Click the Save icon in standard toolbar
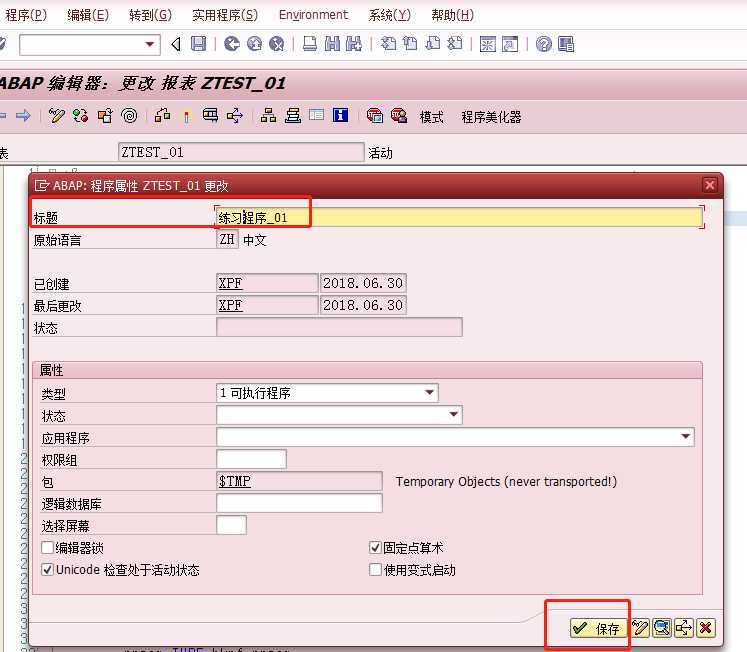The width and height of the screenshot is (747, 652). (x=198, y=44)
